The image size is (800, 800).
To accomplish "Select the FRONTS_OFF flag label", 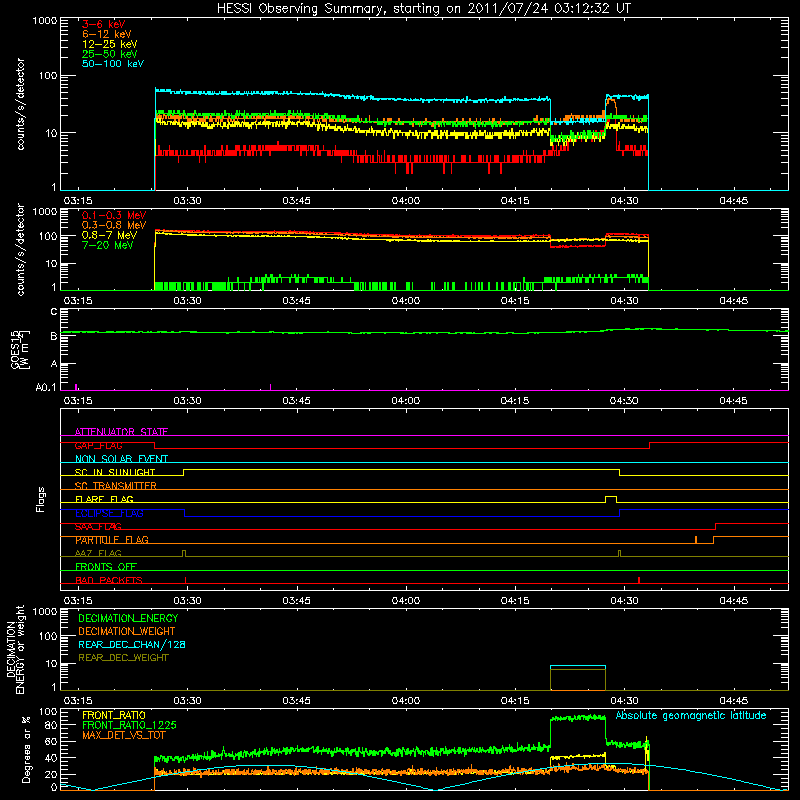I will coord(106,567).
